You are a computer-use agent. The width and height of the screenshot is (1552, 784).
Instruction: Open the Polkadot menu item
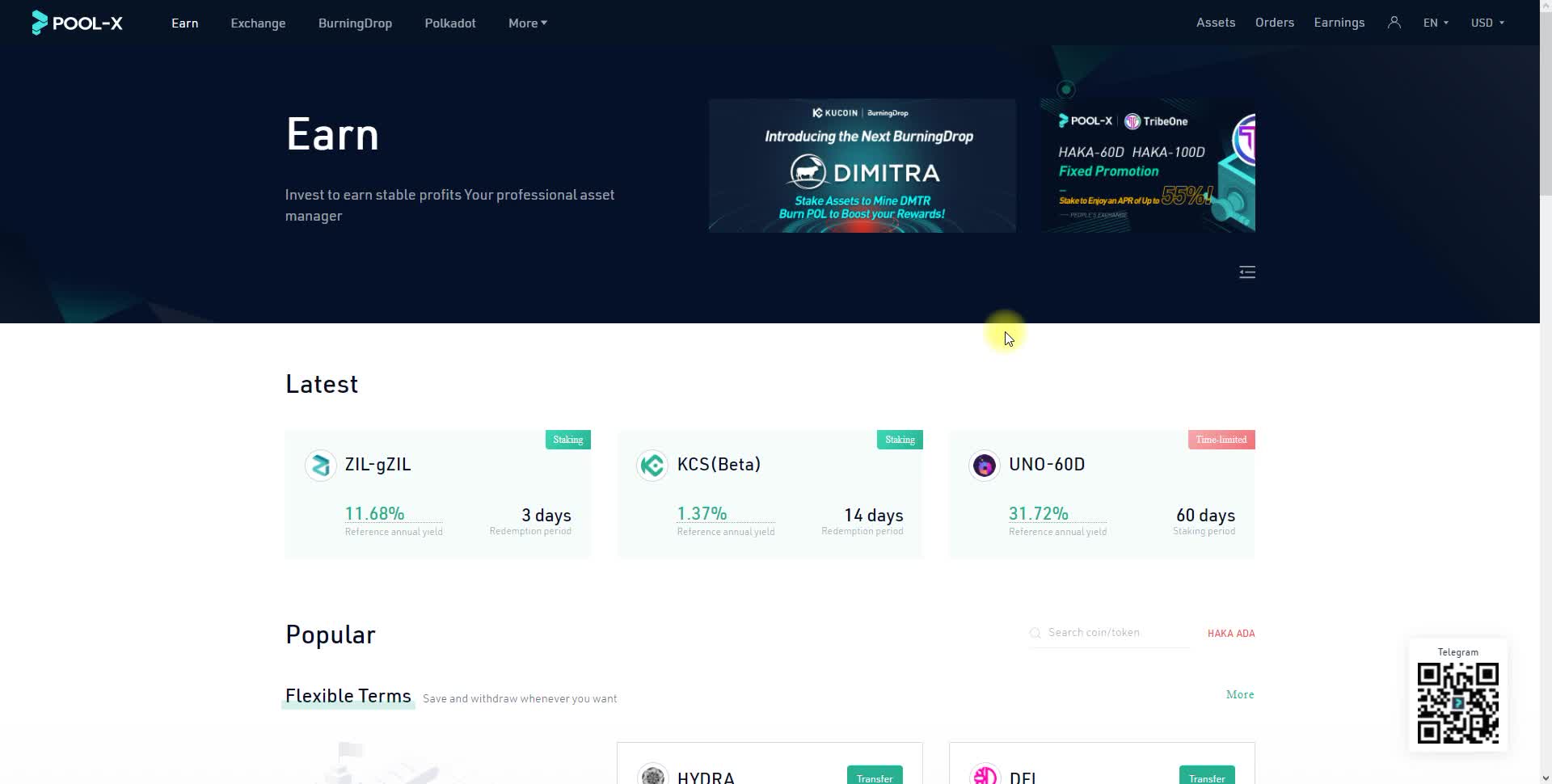(450, 23)
